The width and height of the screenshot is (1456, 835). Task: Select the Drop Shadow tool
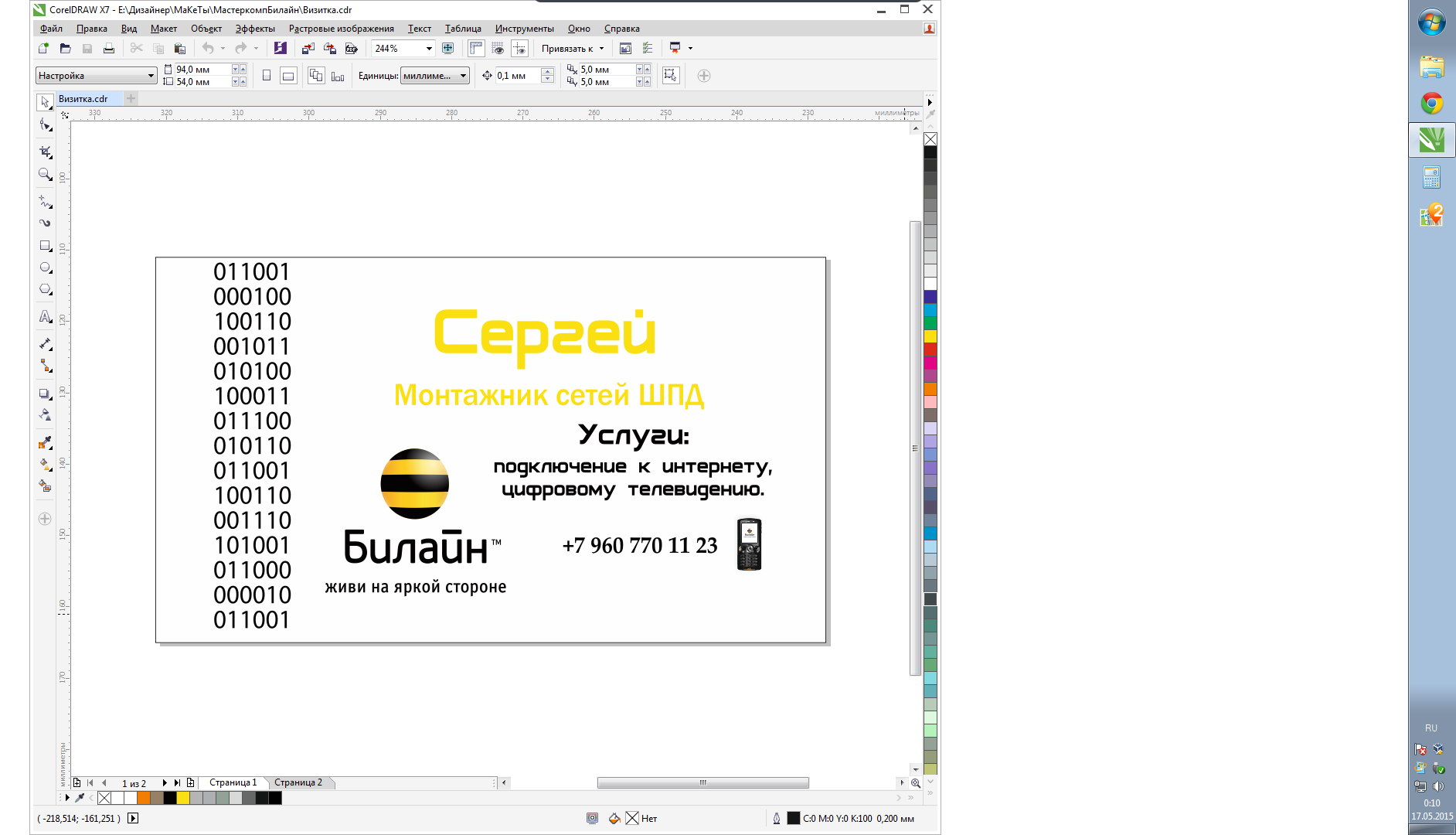point(46,394)
